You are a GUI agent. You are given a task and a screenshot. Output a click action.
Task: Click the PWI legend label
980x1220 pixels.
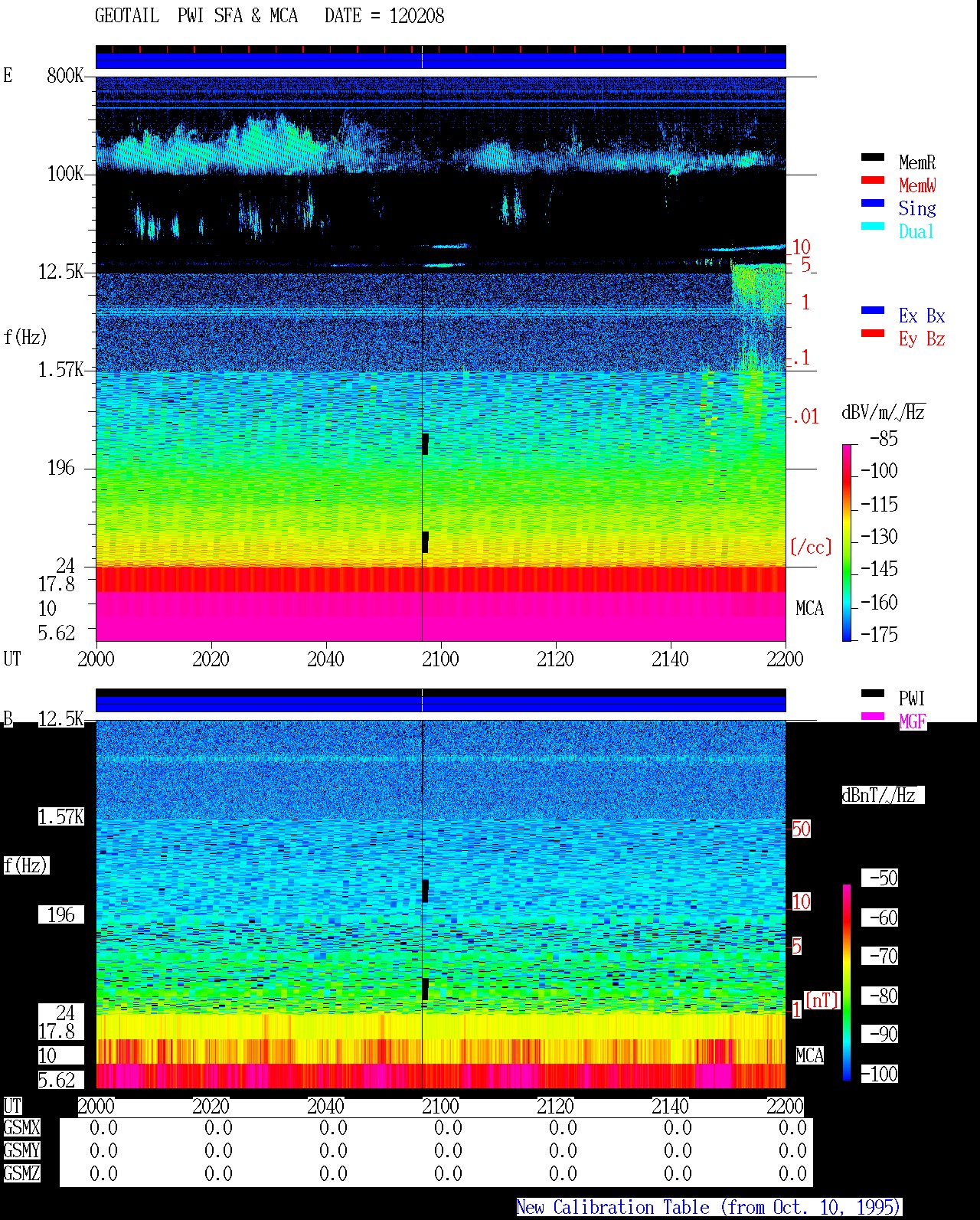coord(912,698)
